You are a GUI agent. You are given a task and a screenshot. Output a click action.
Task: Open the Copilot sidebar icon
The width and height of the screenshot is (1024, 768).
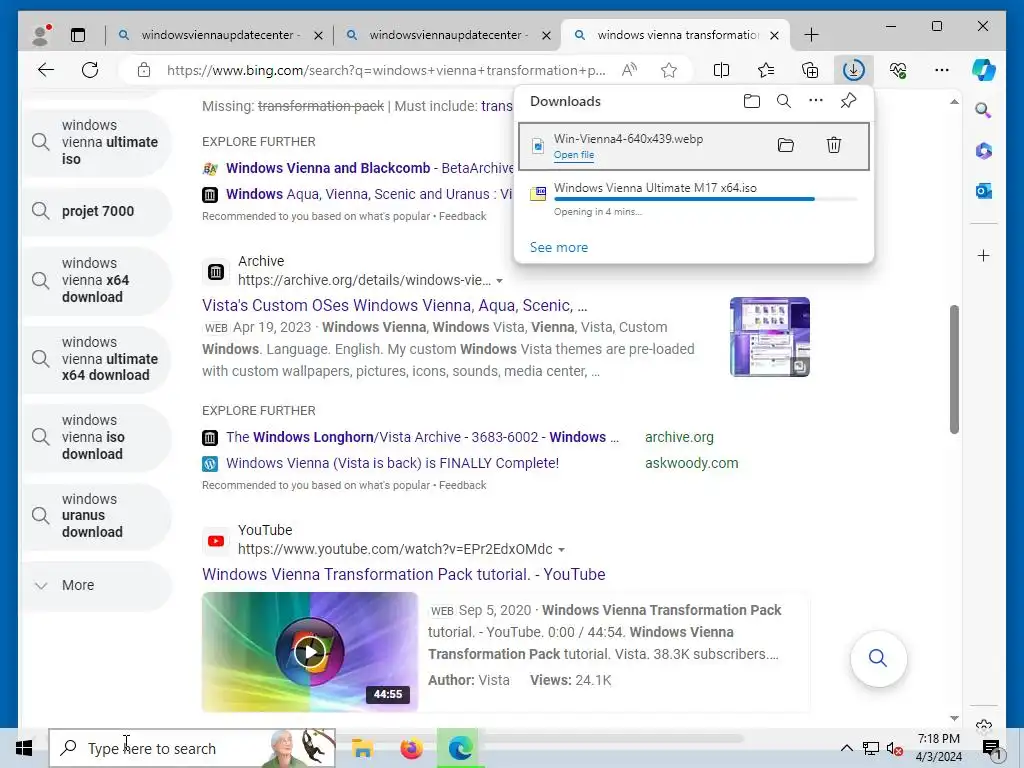coord(984,70)
